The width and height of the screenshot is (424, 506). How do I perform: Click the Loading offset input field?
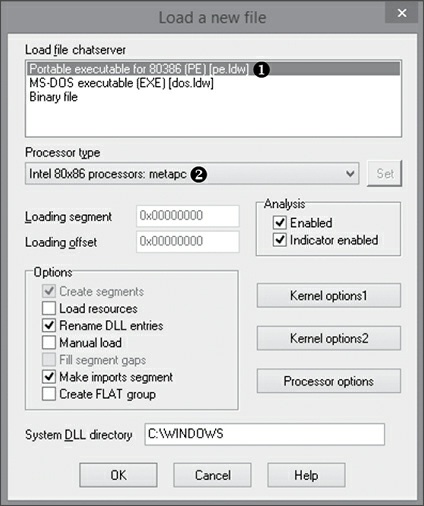188,241
